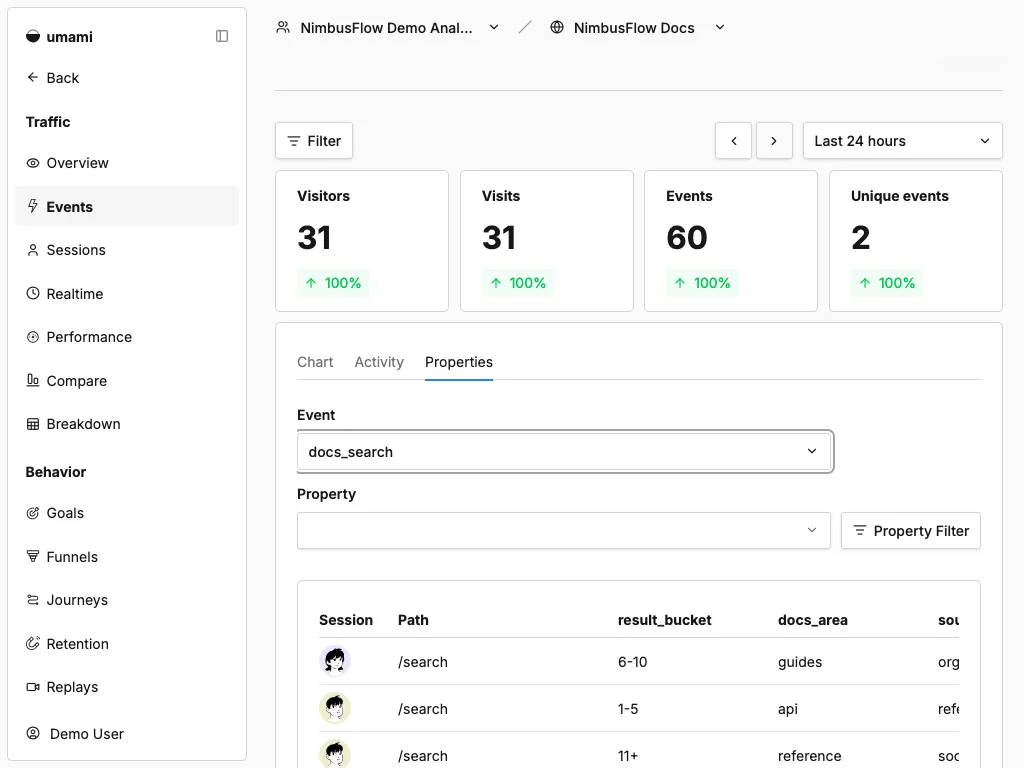Viewport: 1024px width, 768px height.
Task: Click the guides docs_area cell
Action: click(799, 662)
